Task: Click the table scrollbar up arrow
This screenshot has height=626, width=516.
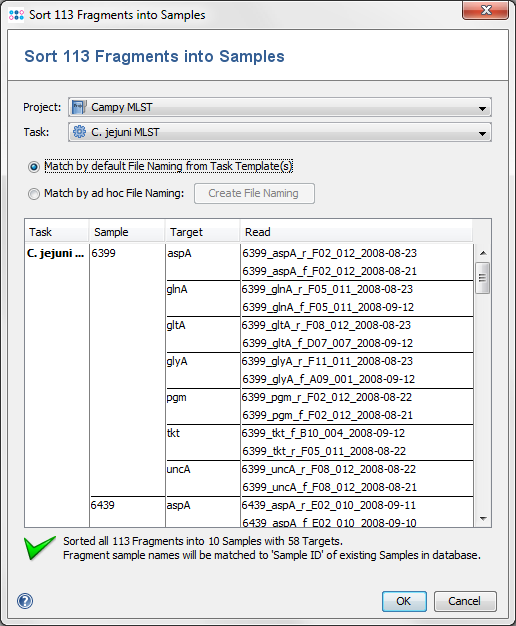Action: pos(483,253)
